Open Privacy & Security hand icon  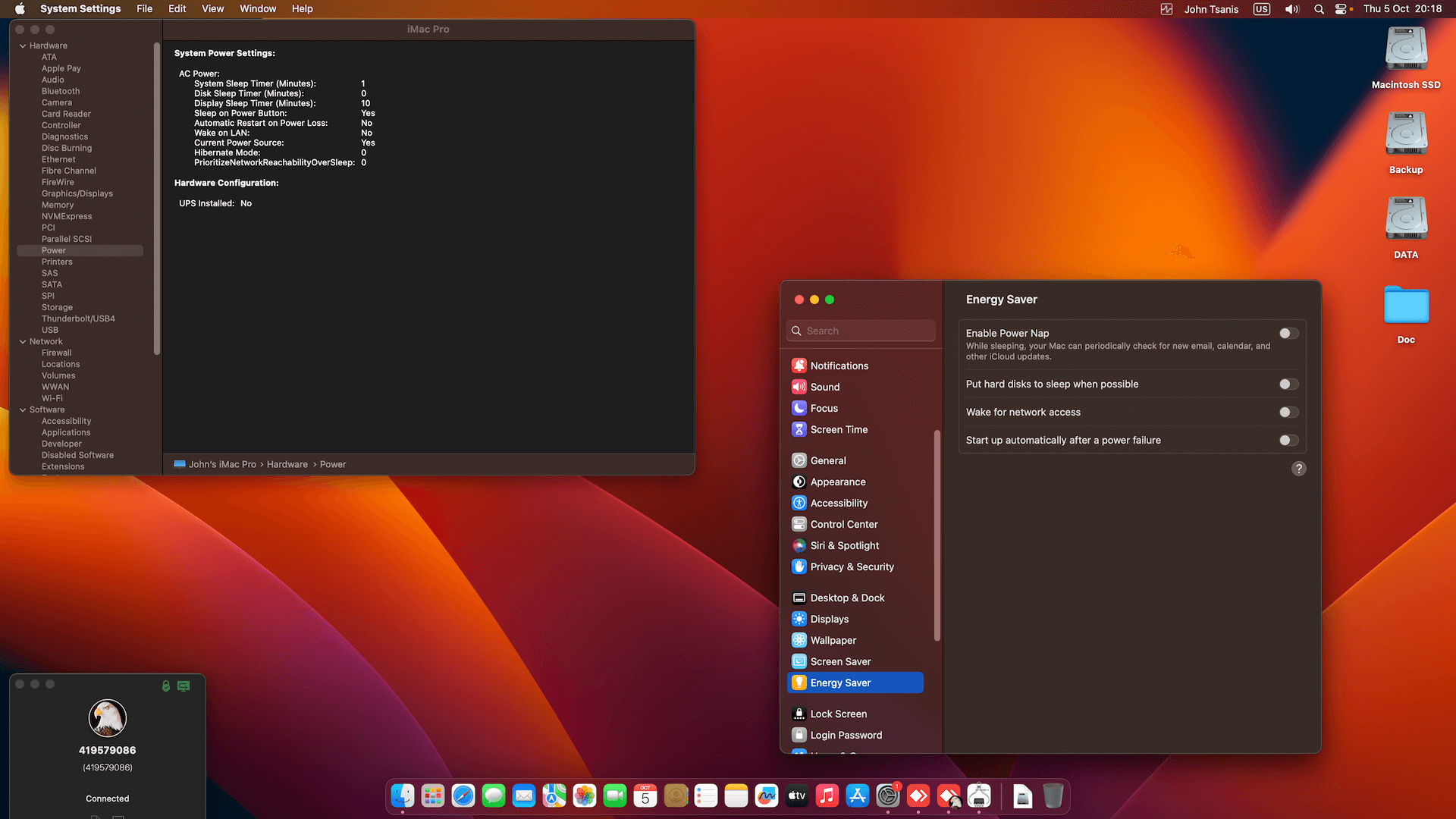click(x=799, y=566)
